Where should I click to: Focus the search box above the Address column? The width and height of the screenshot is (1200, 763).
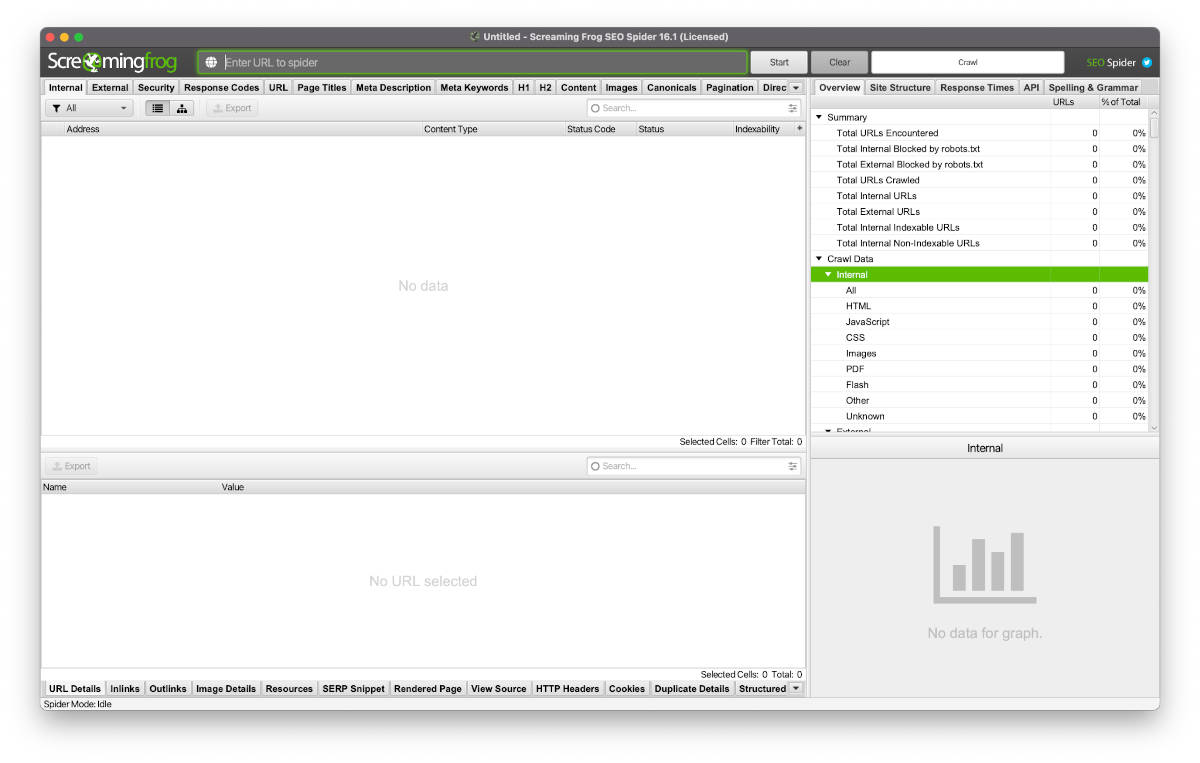[694, 108]
